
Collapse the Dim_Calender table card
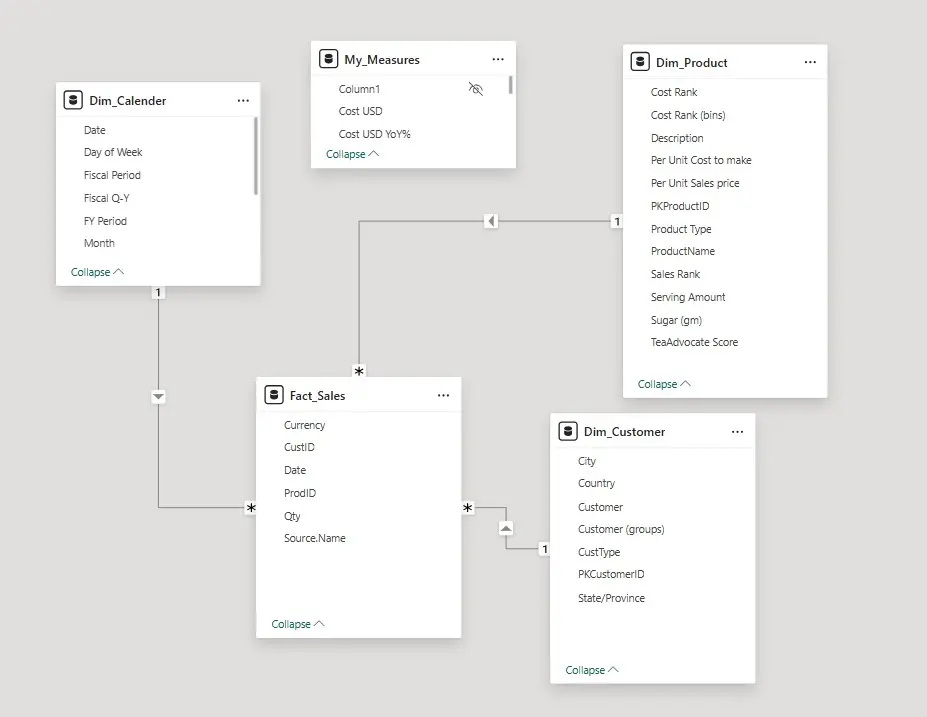pos(97,272)
